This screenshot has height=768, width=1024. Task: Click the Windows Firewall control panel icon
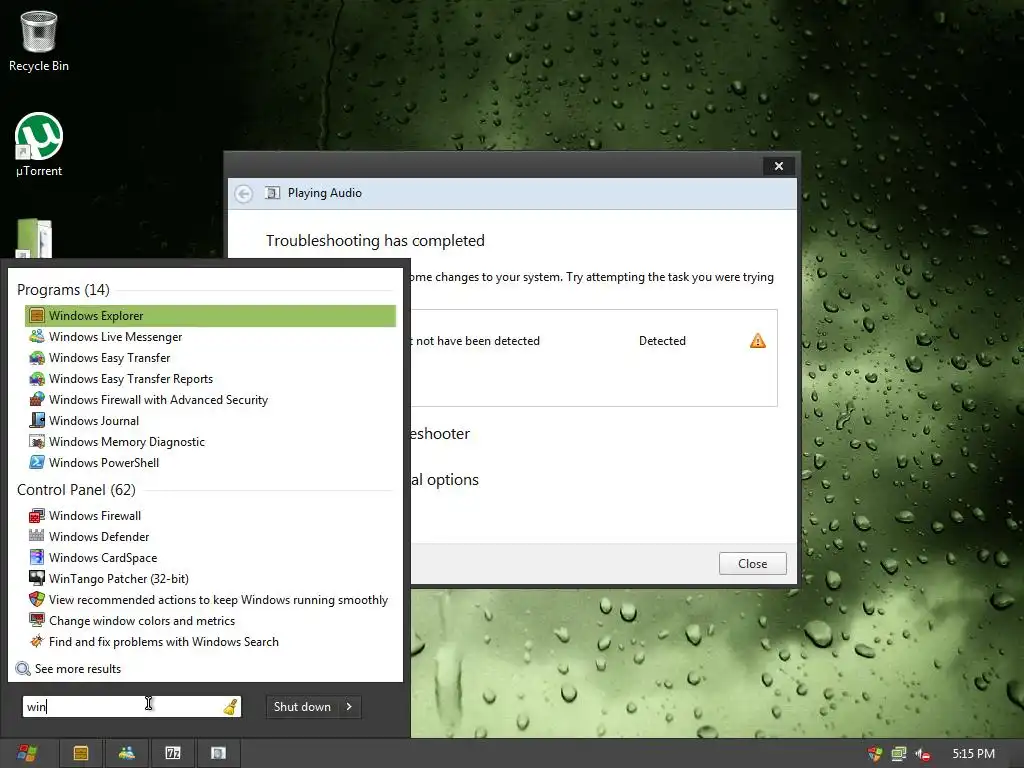pos(37,516)
